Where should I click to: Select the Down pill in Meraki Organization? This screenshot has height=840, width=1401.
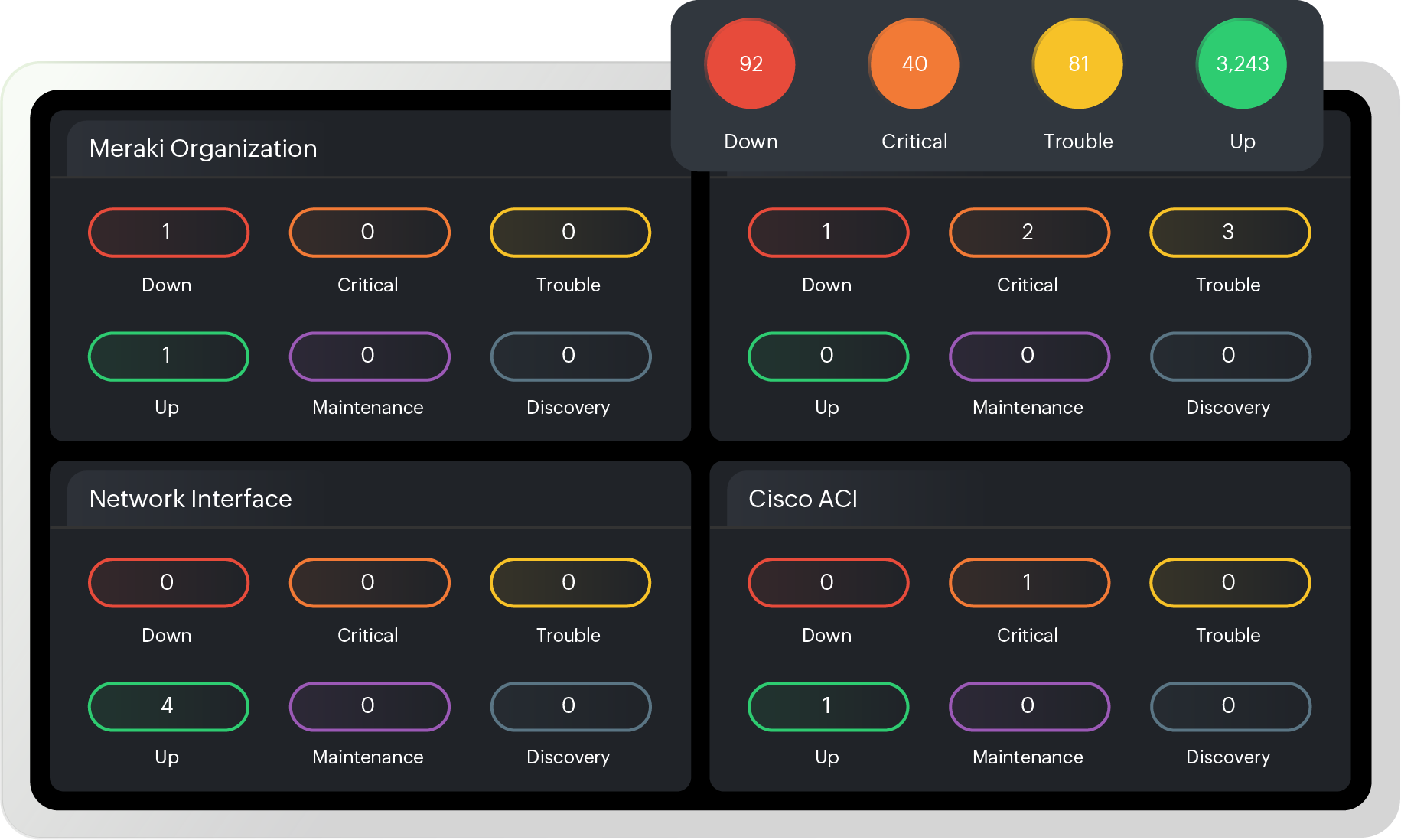[168, 232]
